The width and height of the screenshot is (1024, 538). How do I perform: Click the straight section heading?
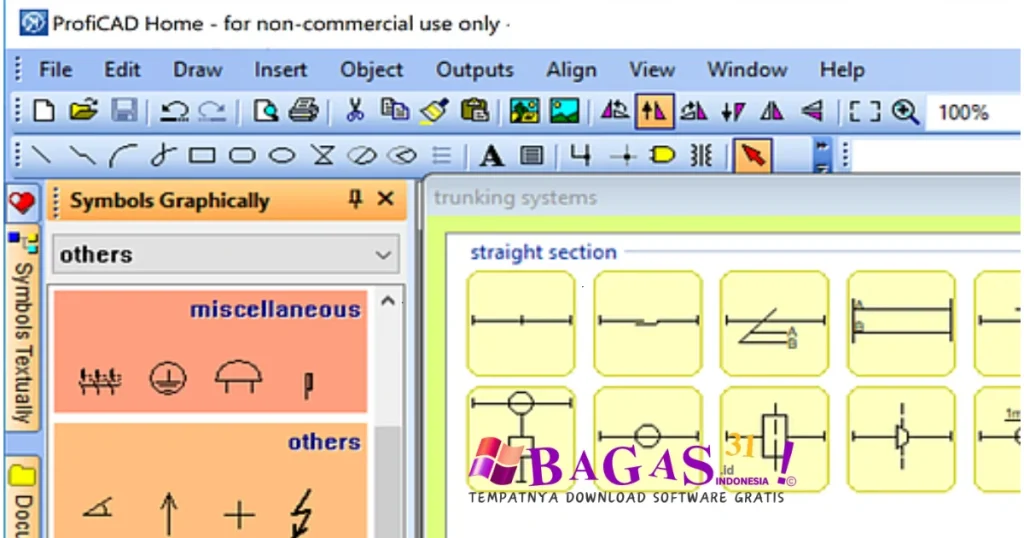pyautogui.click(x=543, y=252)
